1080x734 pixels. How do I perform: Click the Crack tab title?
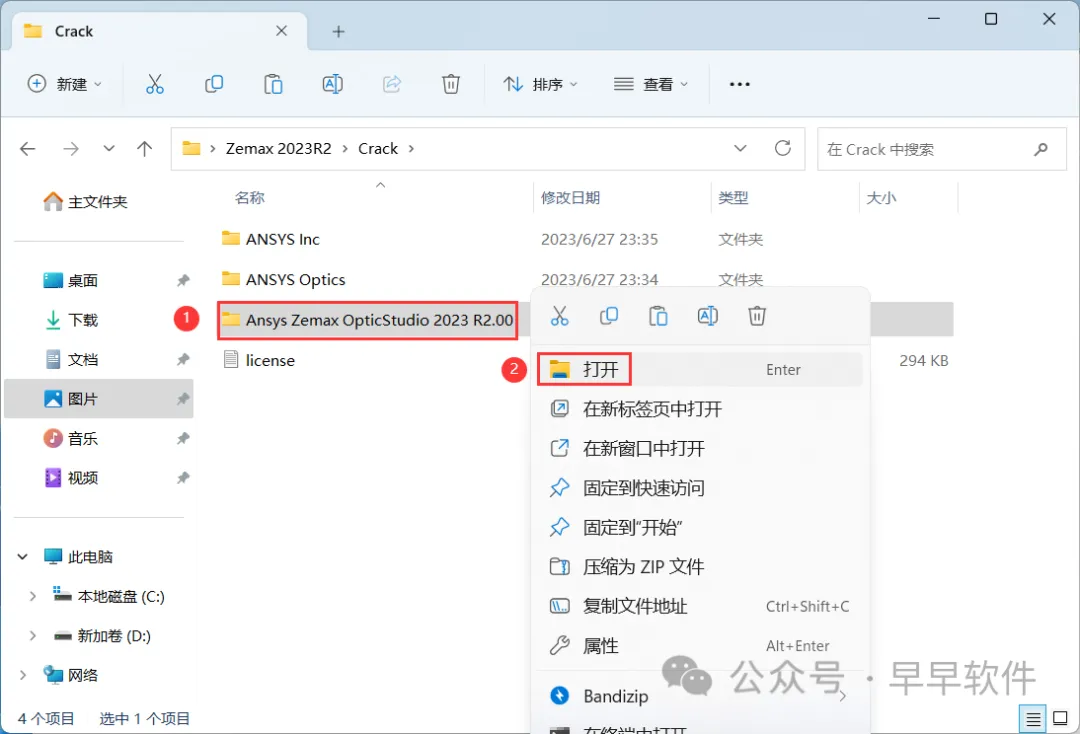click(x=74, y=32)
